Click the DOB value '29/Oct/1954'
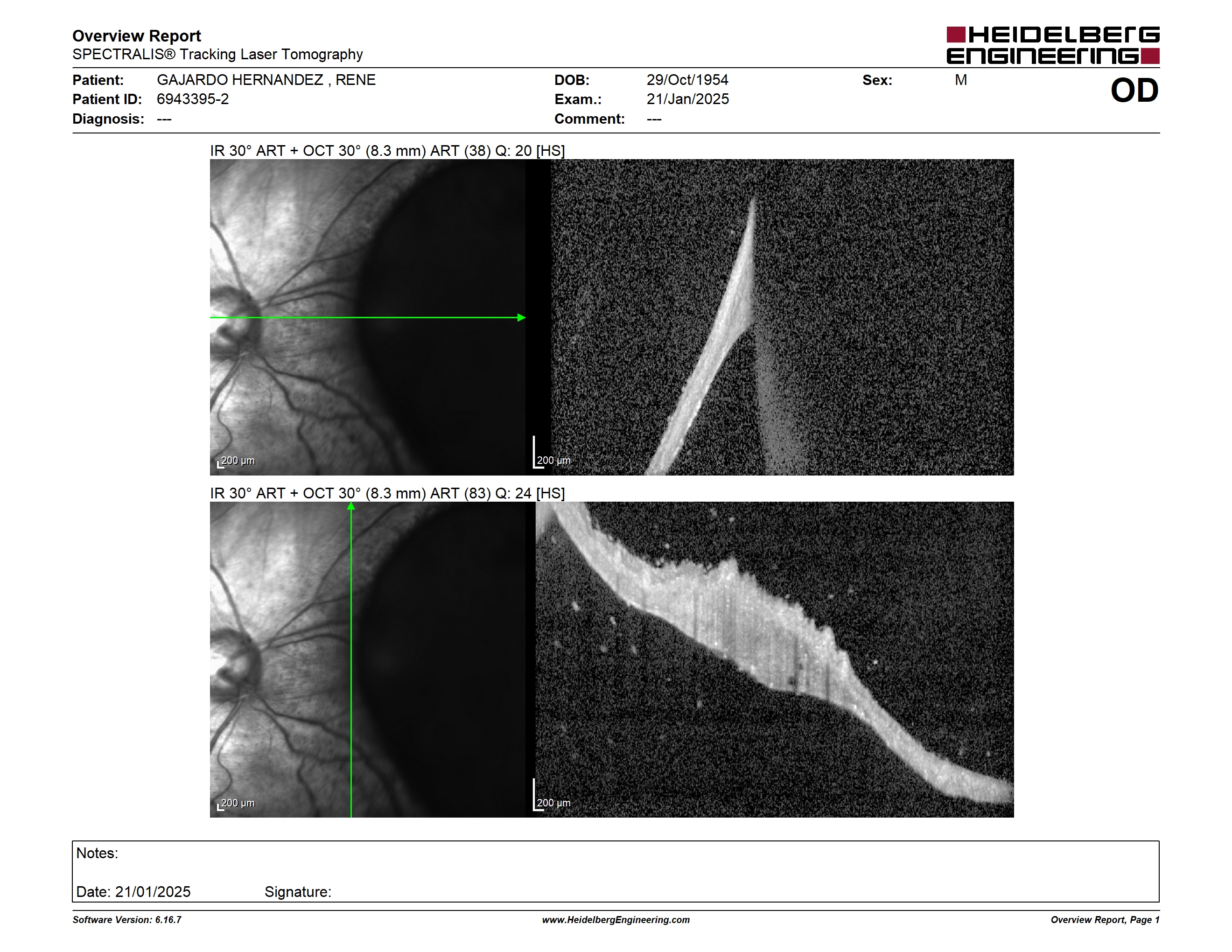The image size is (1232, 952). pos(687,80)
